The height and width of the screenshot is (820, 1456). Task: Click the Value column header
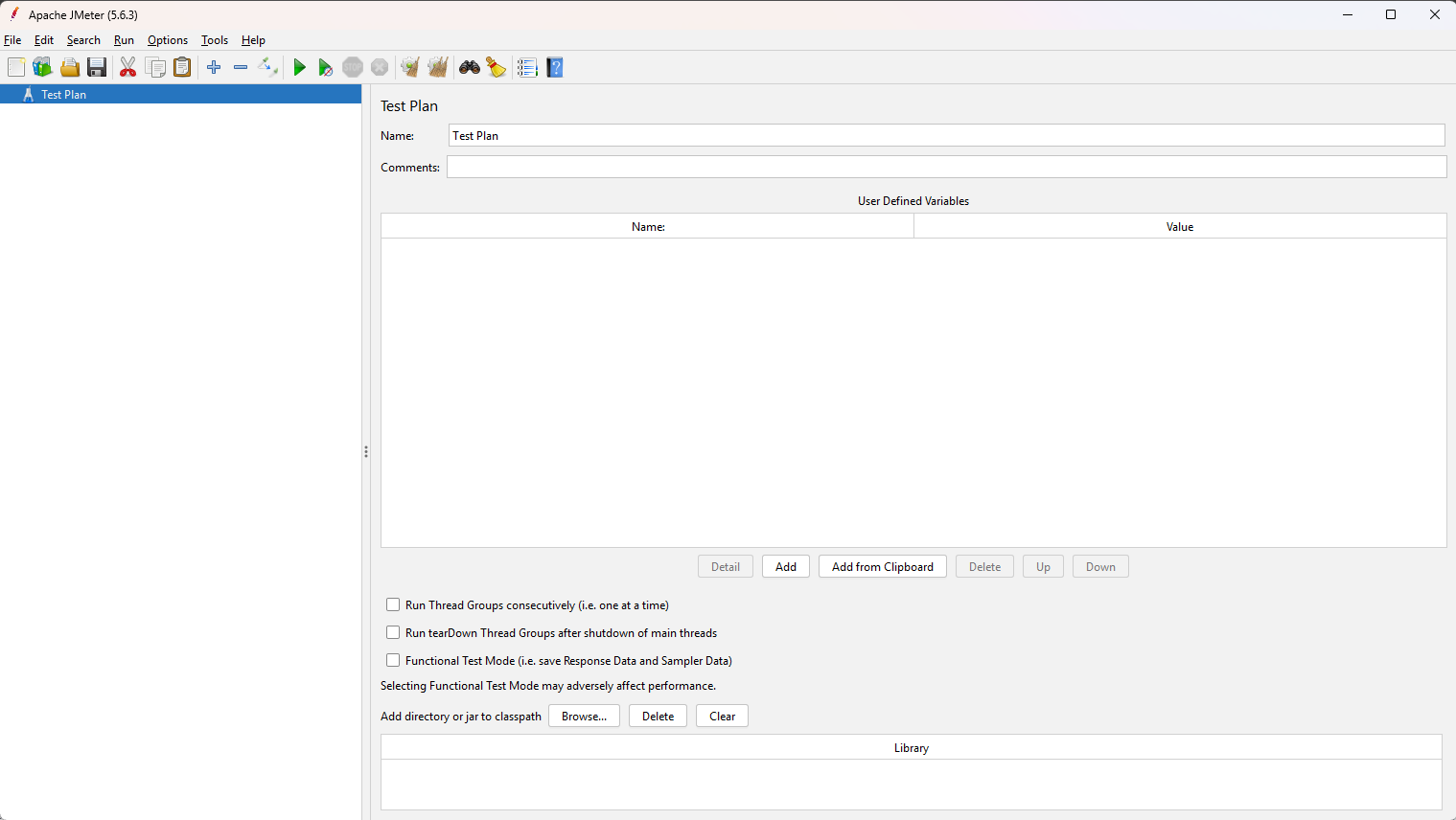(1180, 226)
